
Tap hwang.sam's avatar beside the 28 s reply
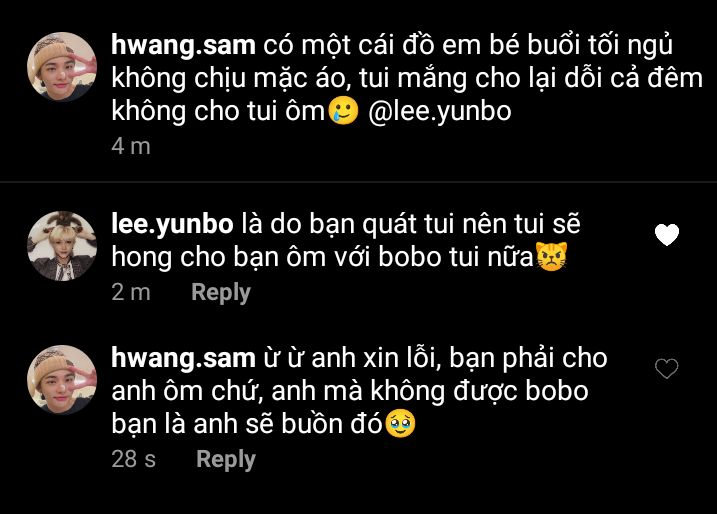(62, 380)
